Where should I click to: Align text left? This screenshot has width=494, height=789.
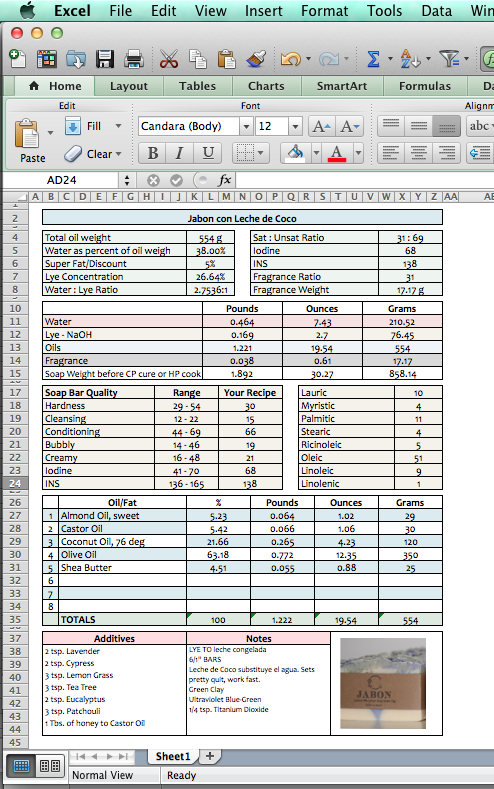(391, 153)
